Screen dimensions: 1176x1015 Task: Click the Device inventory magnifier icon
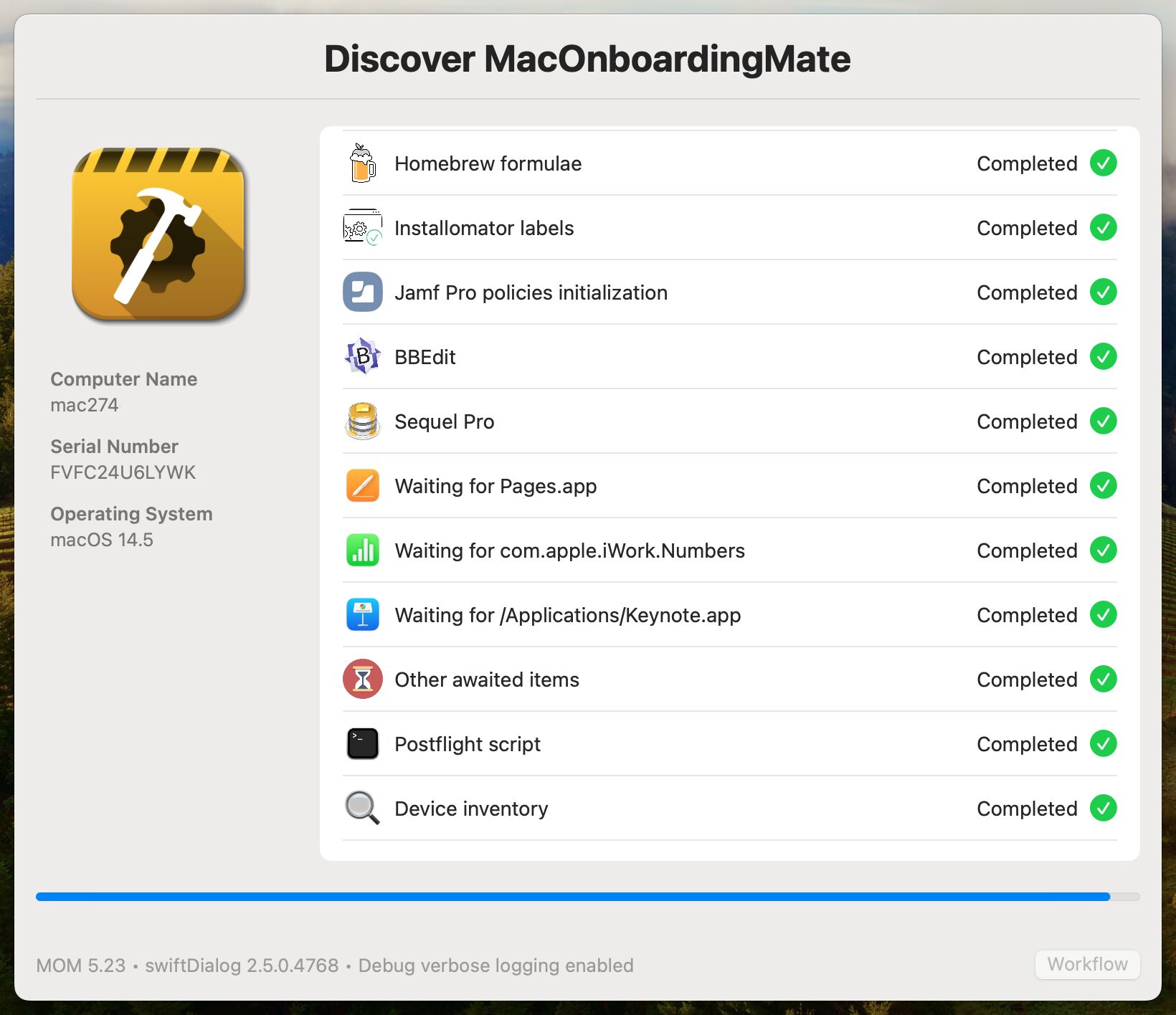point(362,808)
